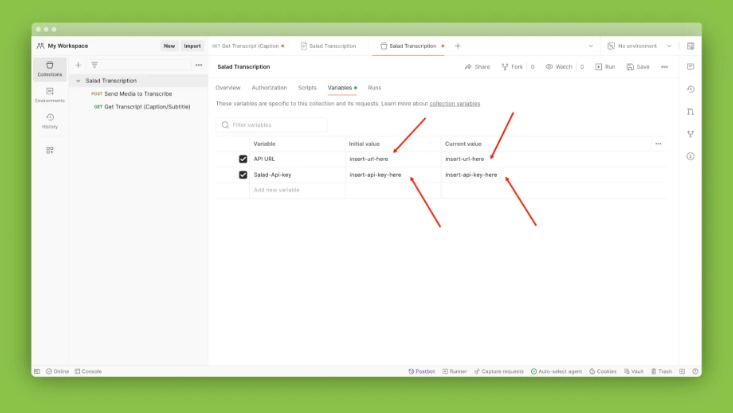Click the plus icon to create a collection
Image resolution: width=733 pixels, height=413 pixels.
pyautogui.click(x=79, y=65)
